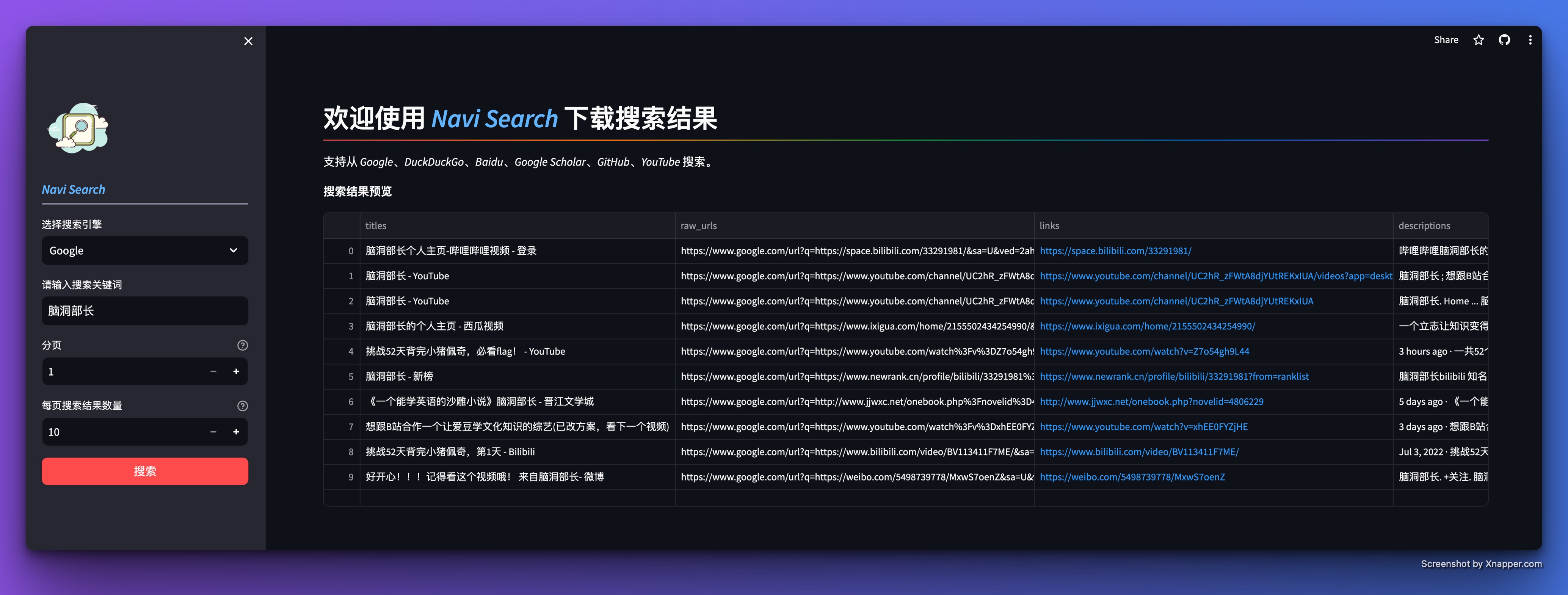Click the titles column header

(x=376, y=226)
